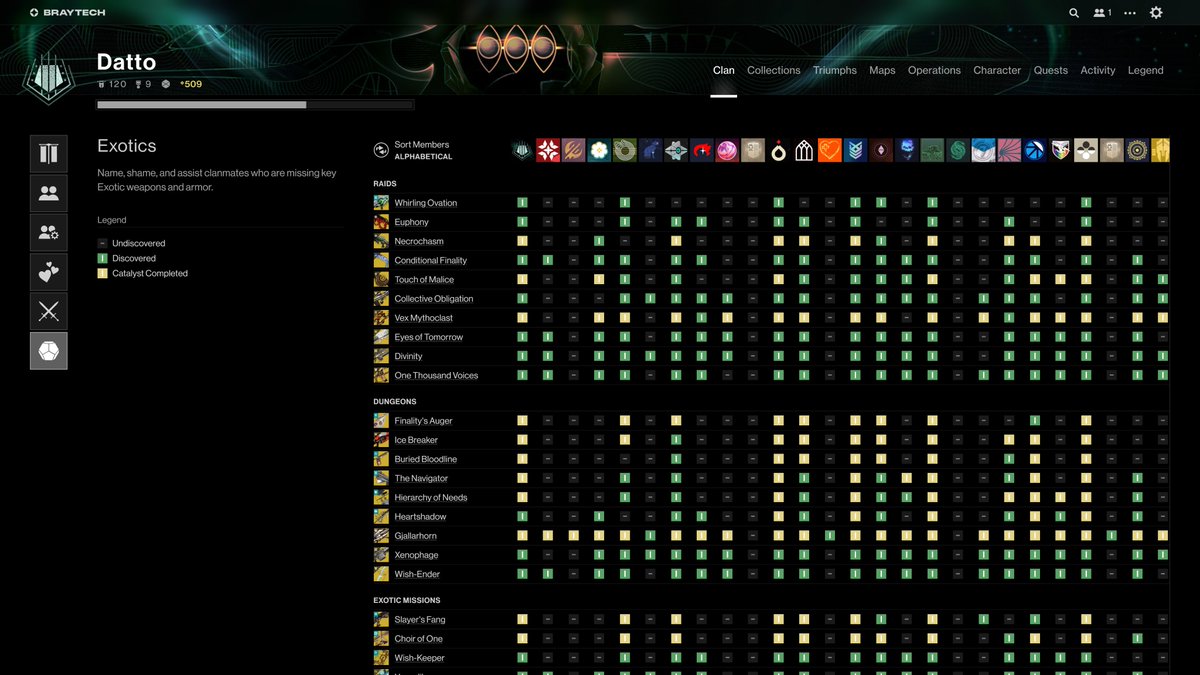Click the Vex Mythoclast weapon icon

[x=381, y=318]
